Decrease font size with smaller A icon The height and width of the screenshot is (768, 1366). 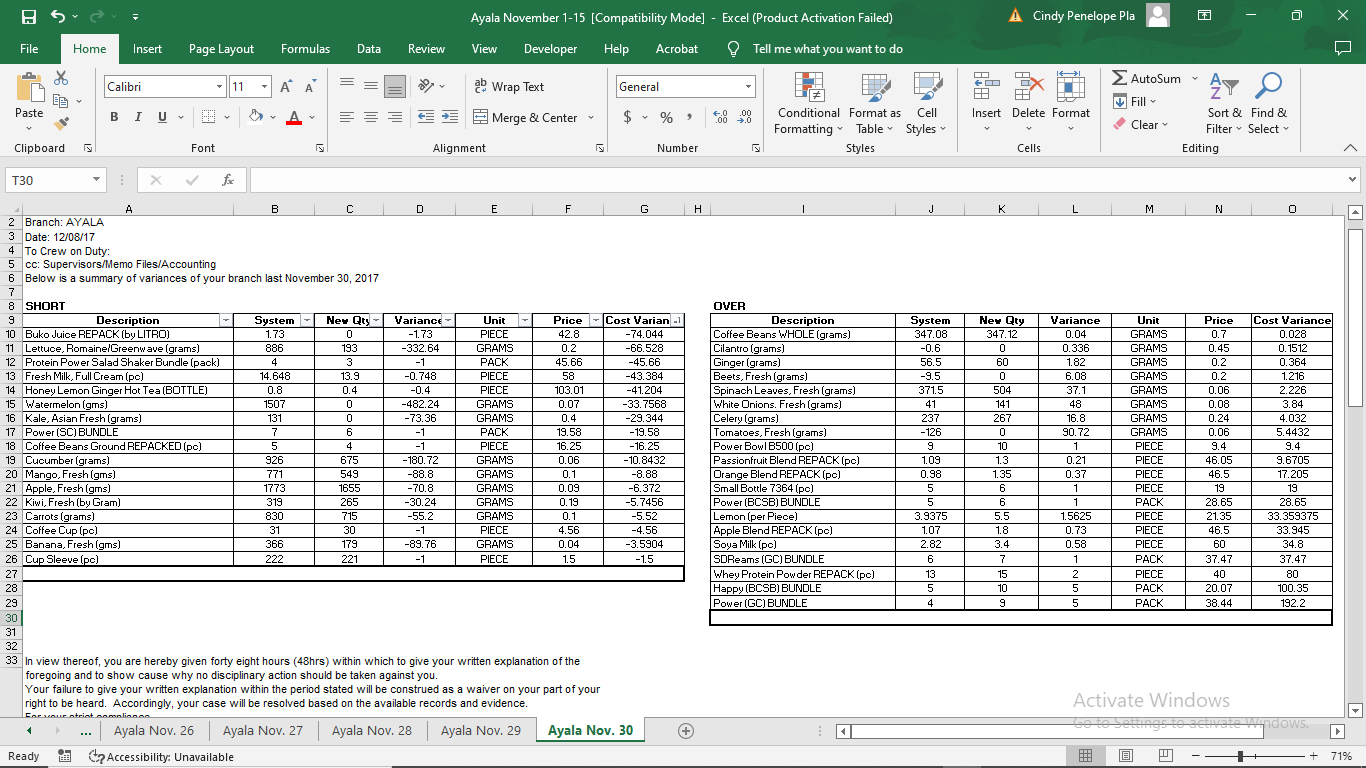(310, 87)
